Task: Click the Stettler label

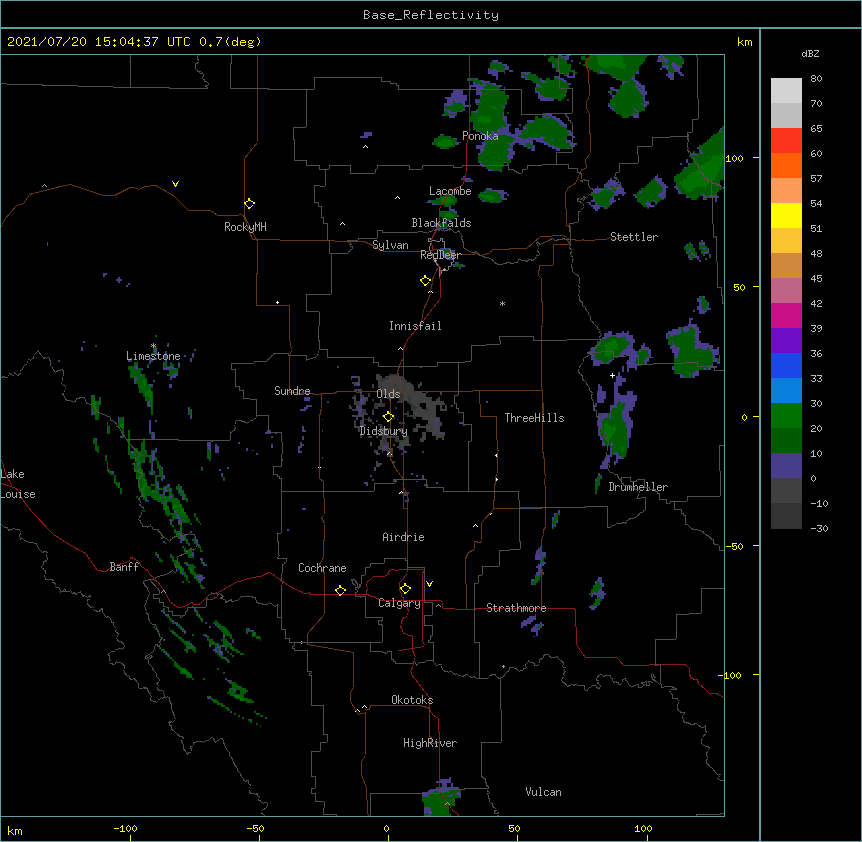Action: point(634,237)
